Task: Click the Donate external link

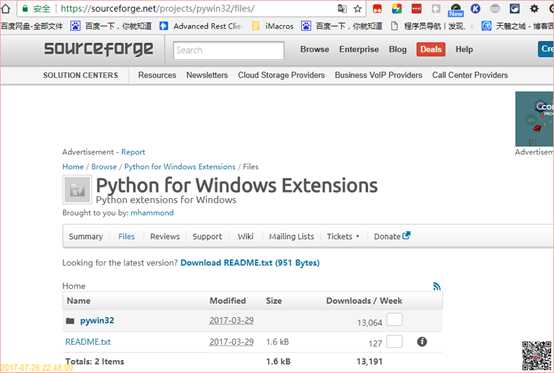Action: 392,236
